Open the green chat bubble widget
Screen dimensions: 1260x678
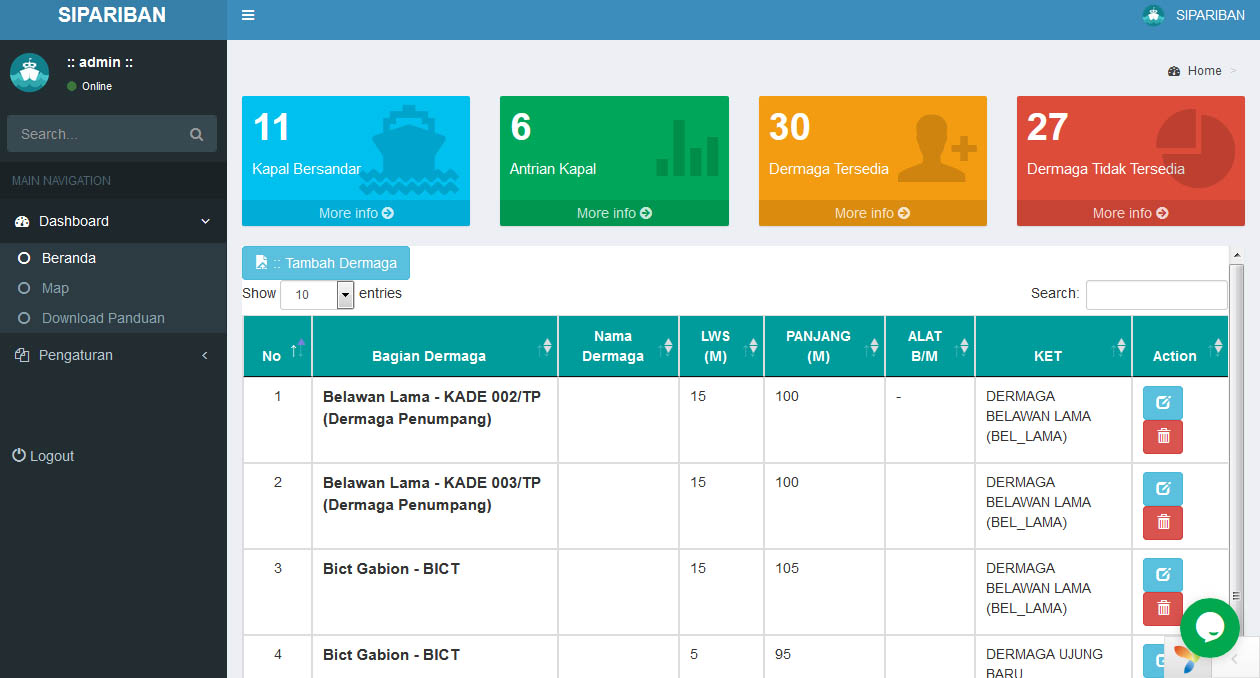click(x=1209, y=627)
